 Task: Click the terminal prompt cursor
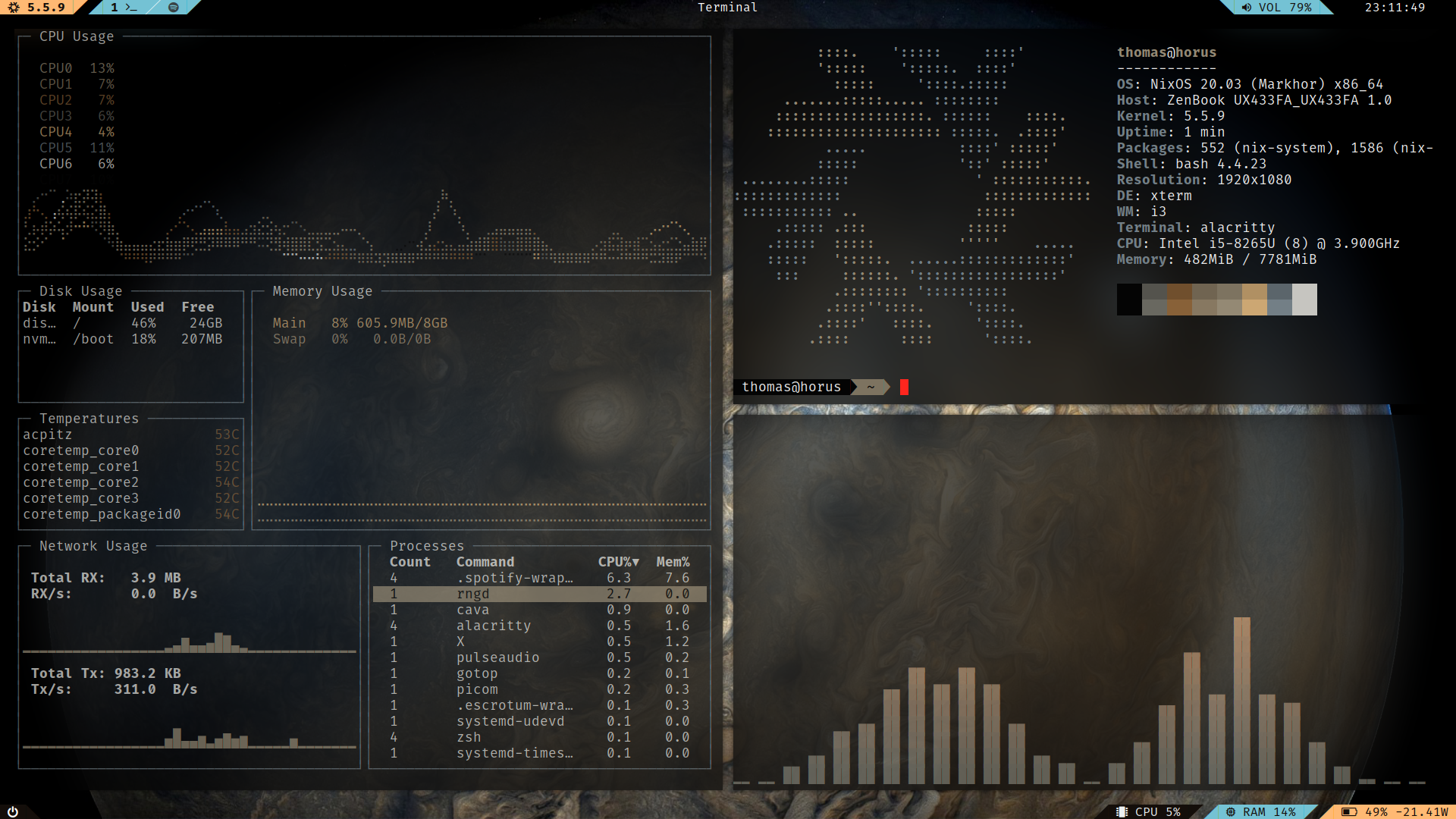904,388
